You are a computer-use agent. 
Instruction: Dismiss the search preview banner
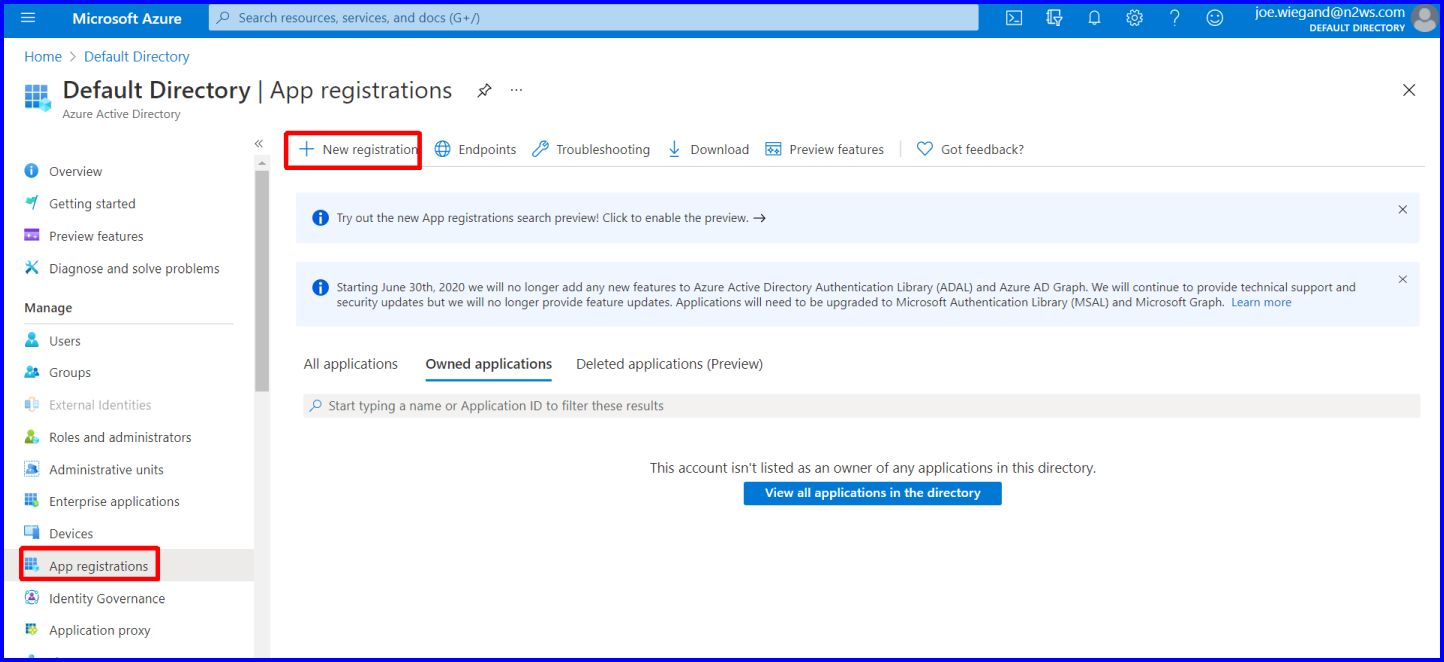pyautogui.click(x=1402, y=210)
